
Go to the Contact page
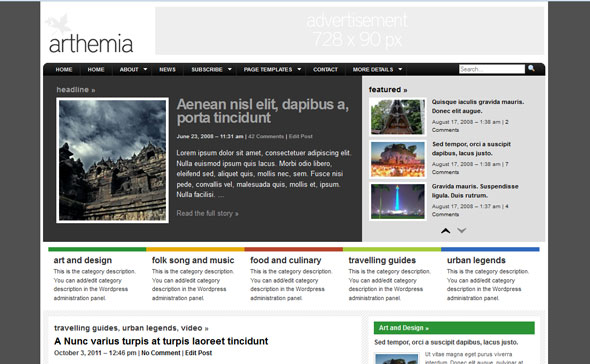tap(325, 70)
